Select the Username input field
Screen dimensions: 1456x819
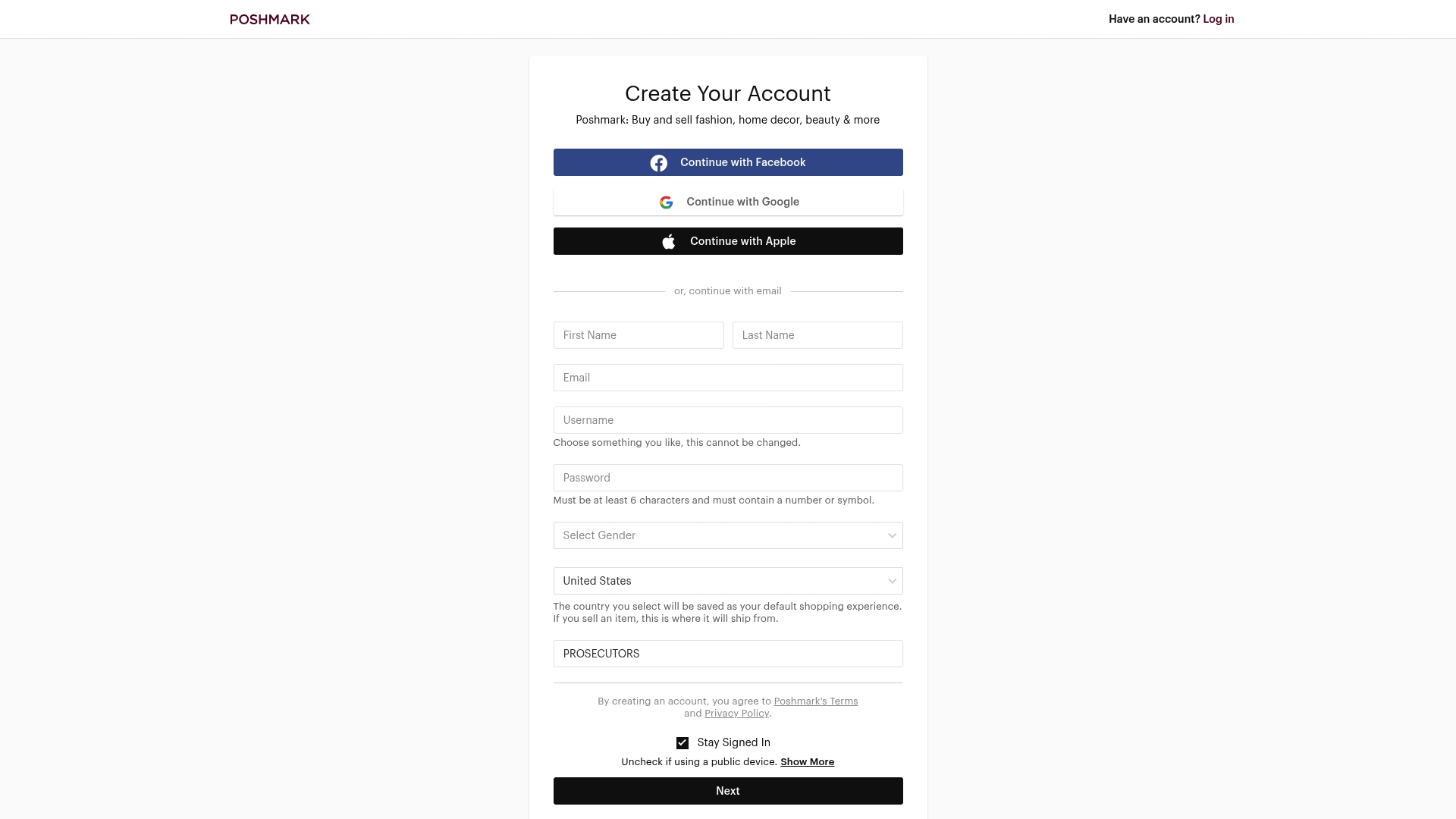(728, 420)
